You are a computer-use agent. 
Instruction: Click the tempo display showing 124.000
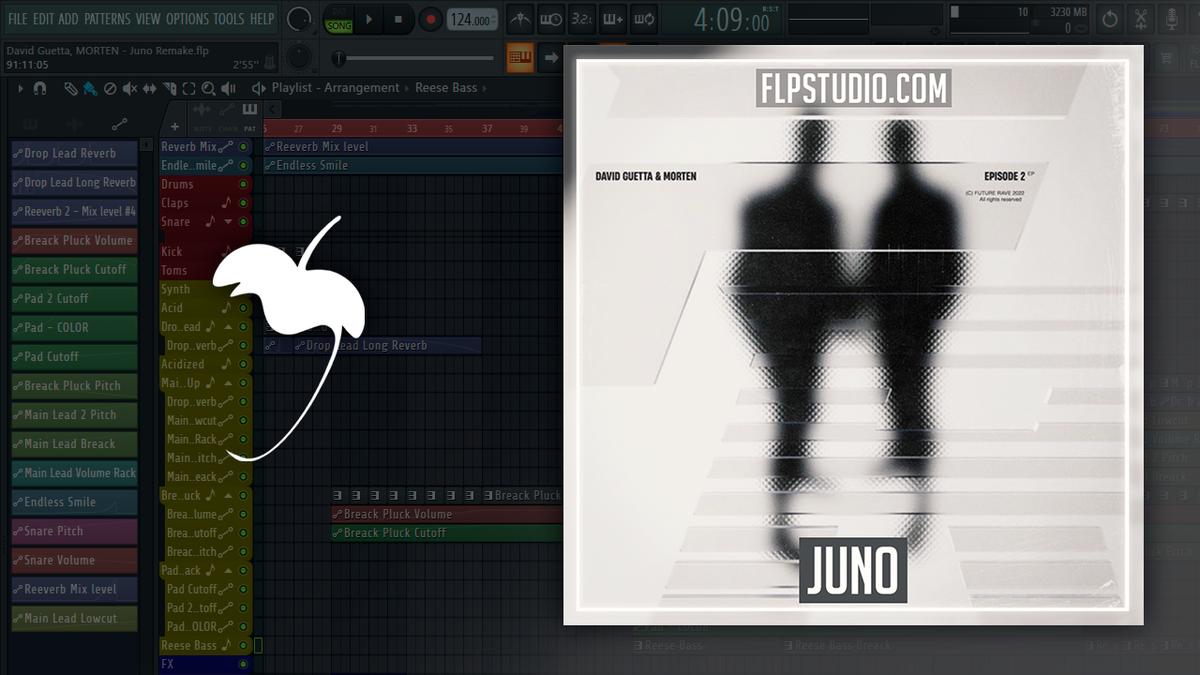tap(472, 18)
